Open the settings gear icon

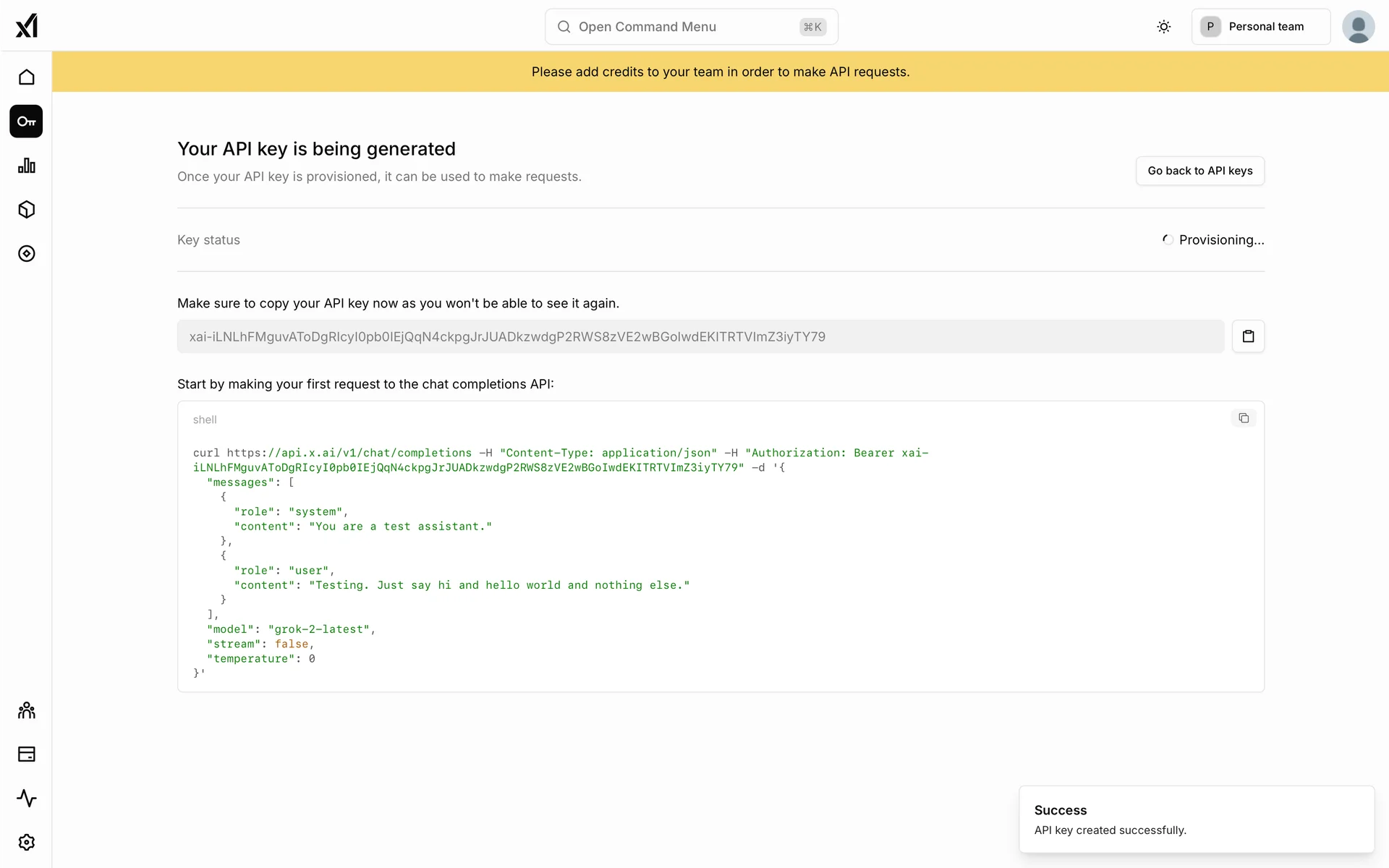[27, 843]
